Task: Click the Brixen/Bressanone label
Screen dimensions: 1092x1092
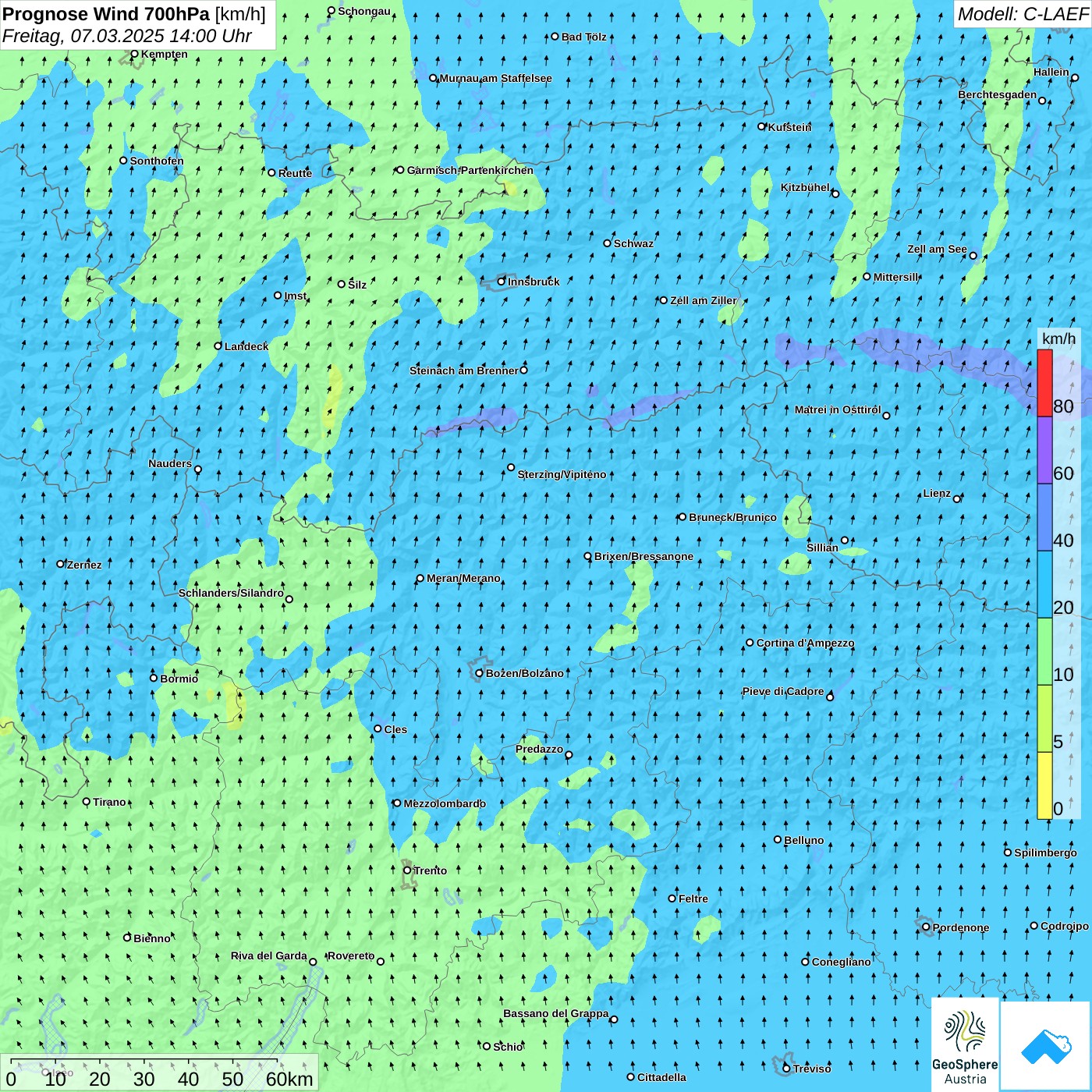Action: tap(643, 556)
